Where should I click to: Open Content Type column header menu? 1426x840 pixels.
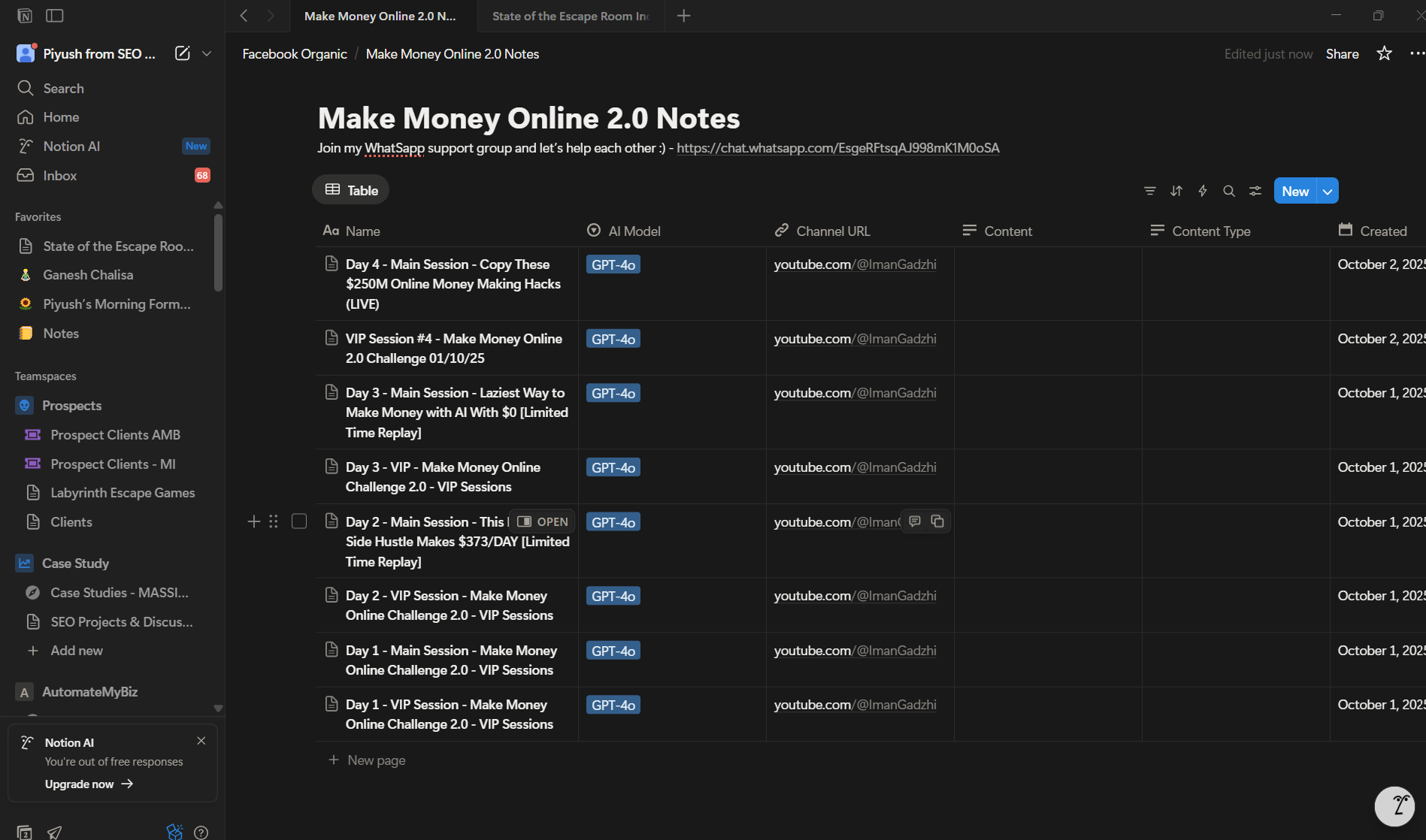[x=1236, y=231]
